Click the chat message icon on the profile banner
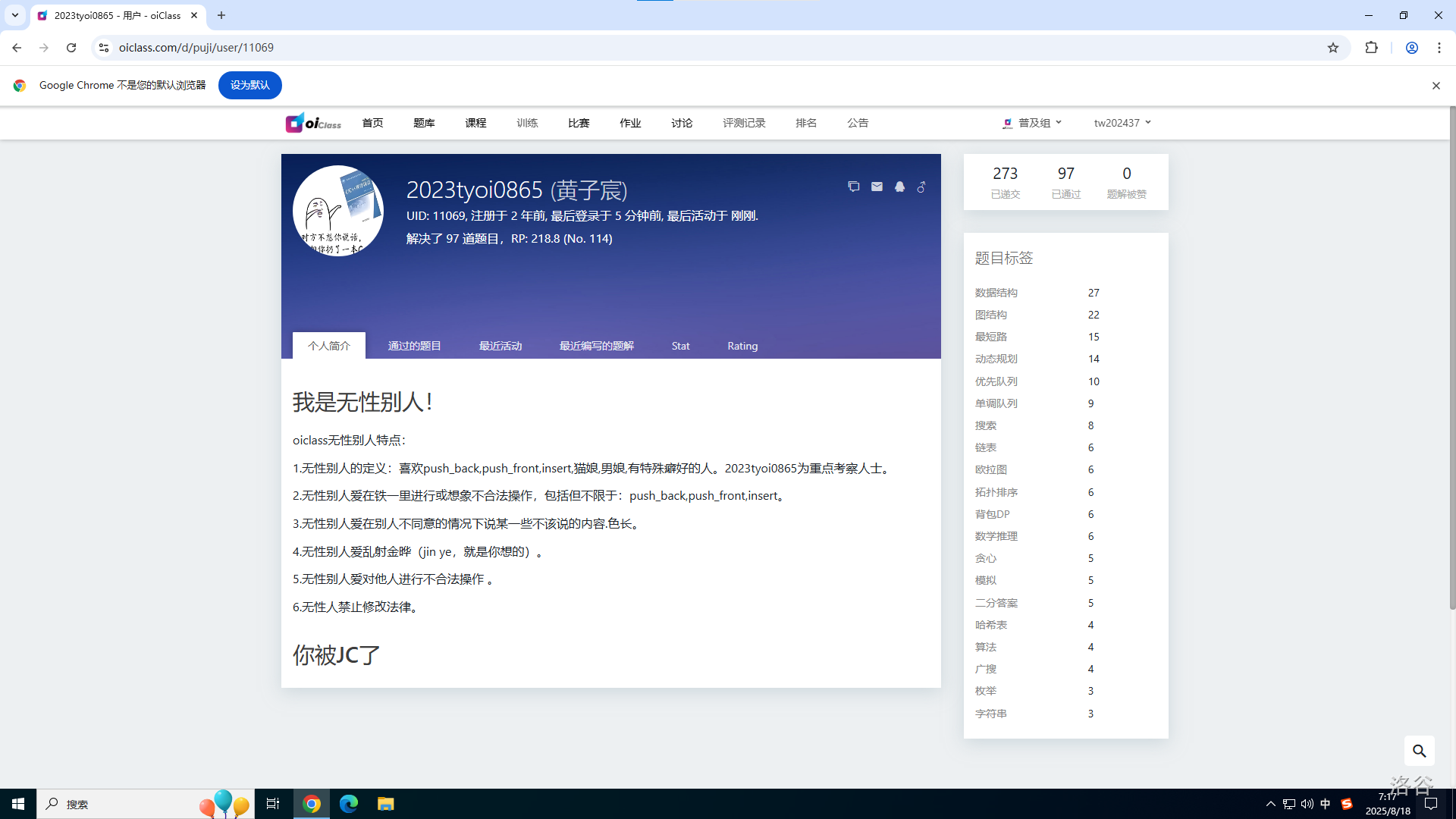This screenshot has width=1456, height=819. [854, 187]
